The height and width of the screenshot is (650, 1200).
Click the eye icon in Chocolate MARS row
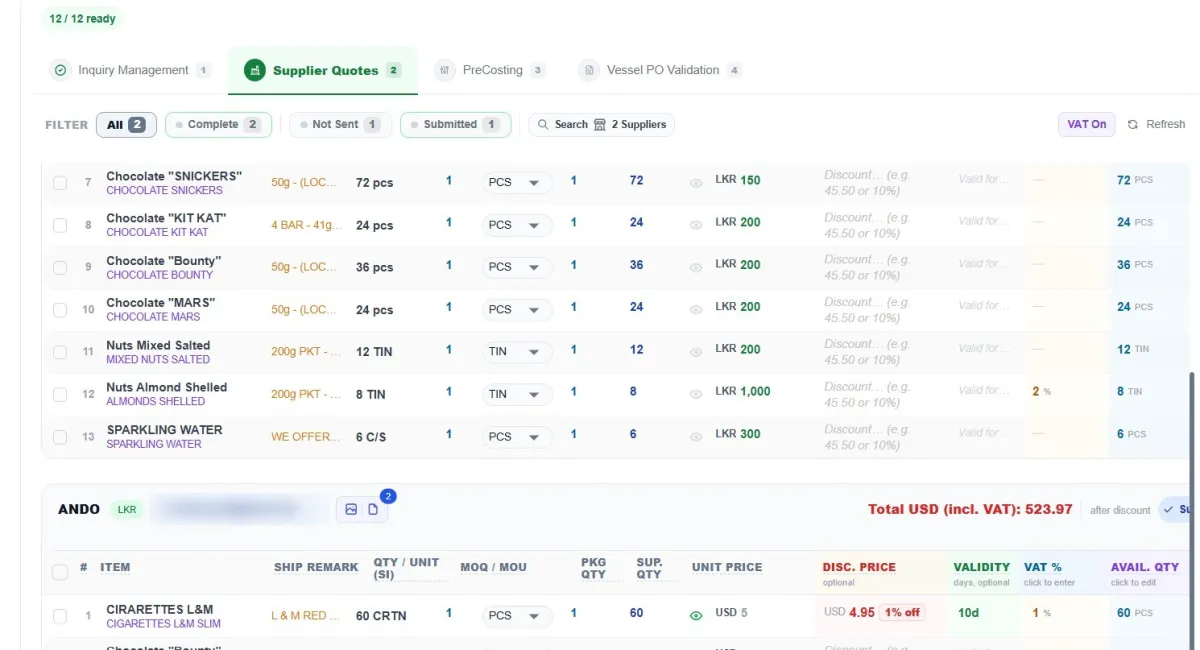click(696, 310)
